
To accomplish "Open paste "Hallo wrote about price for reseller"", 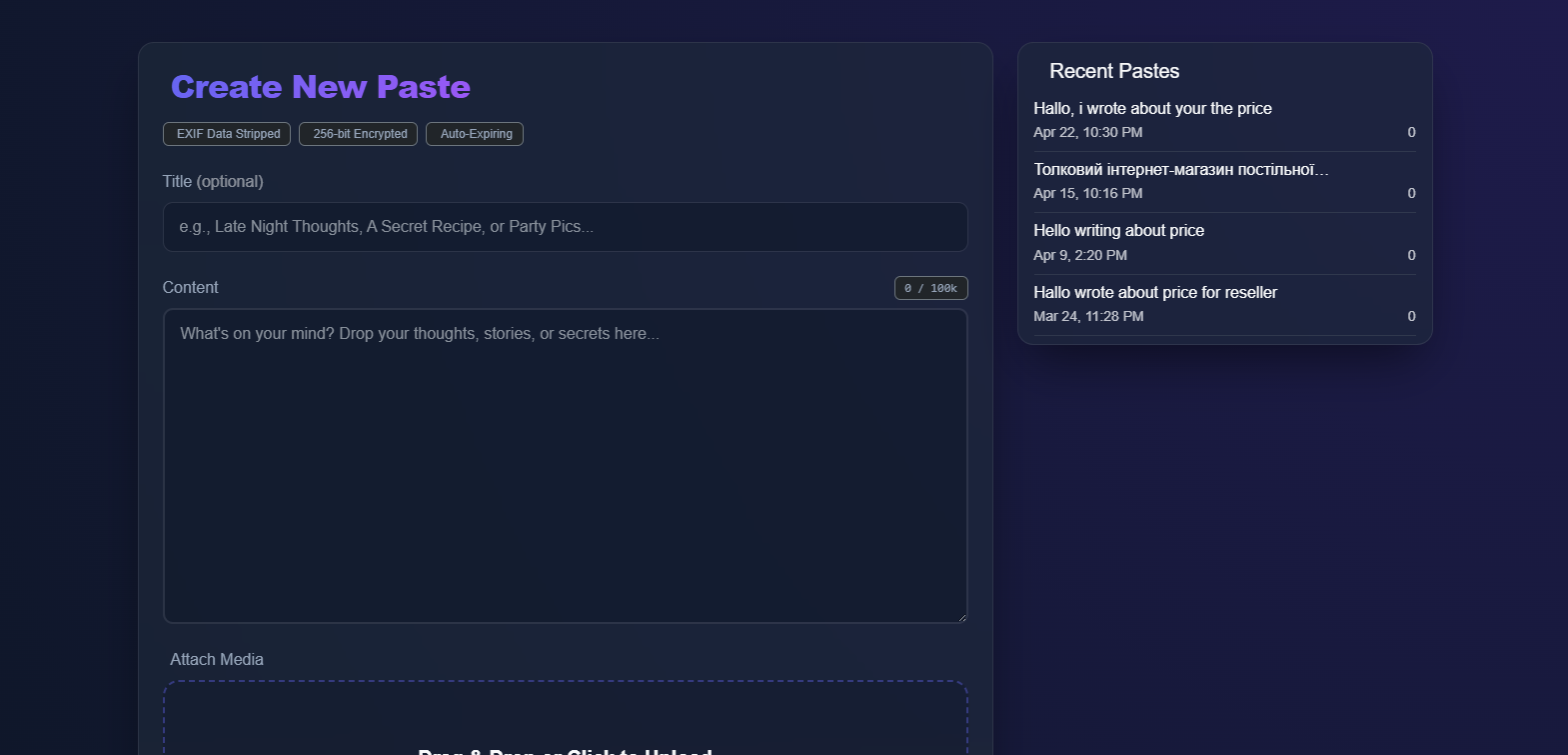I will coord(1155,292).
